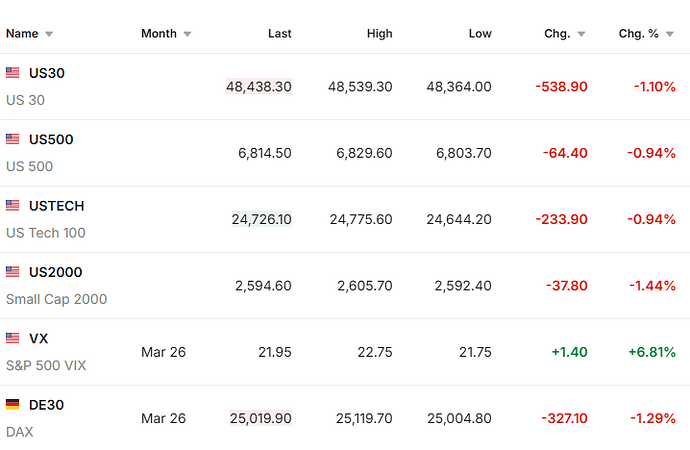Click VX low value 21.75
Screen dimensions: 690x450
click(x=475, y=352)
